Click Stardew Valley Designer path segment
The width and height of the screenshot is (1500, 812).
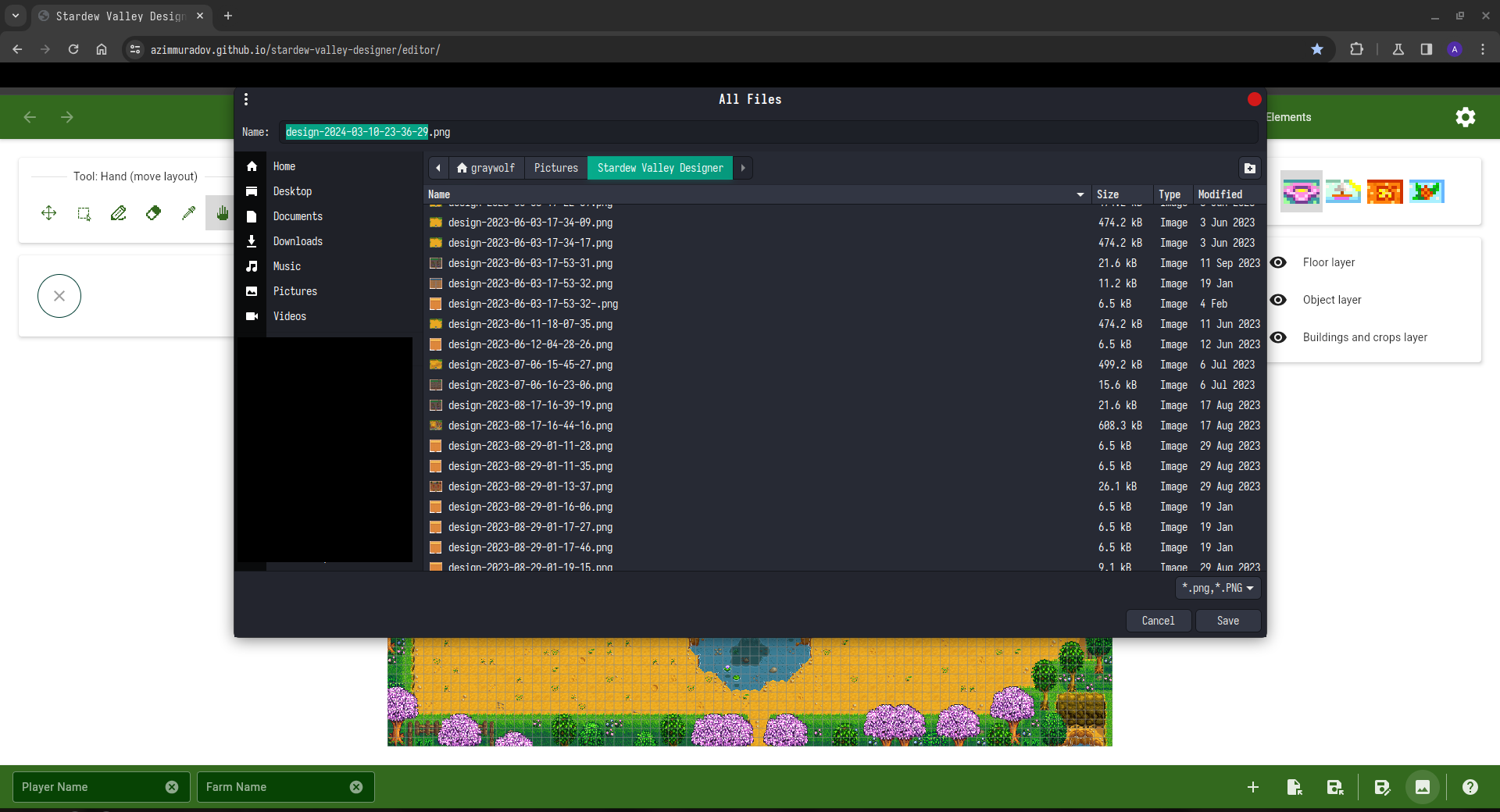660,168
